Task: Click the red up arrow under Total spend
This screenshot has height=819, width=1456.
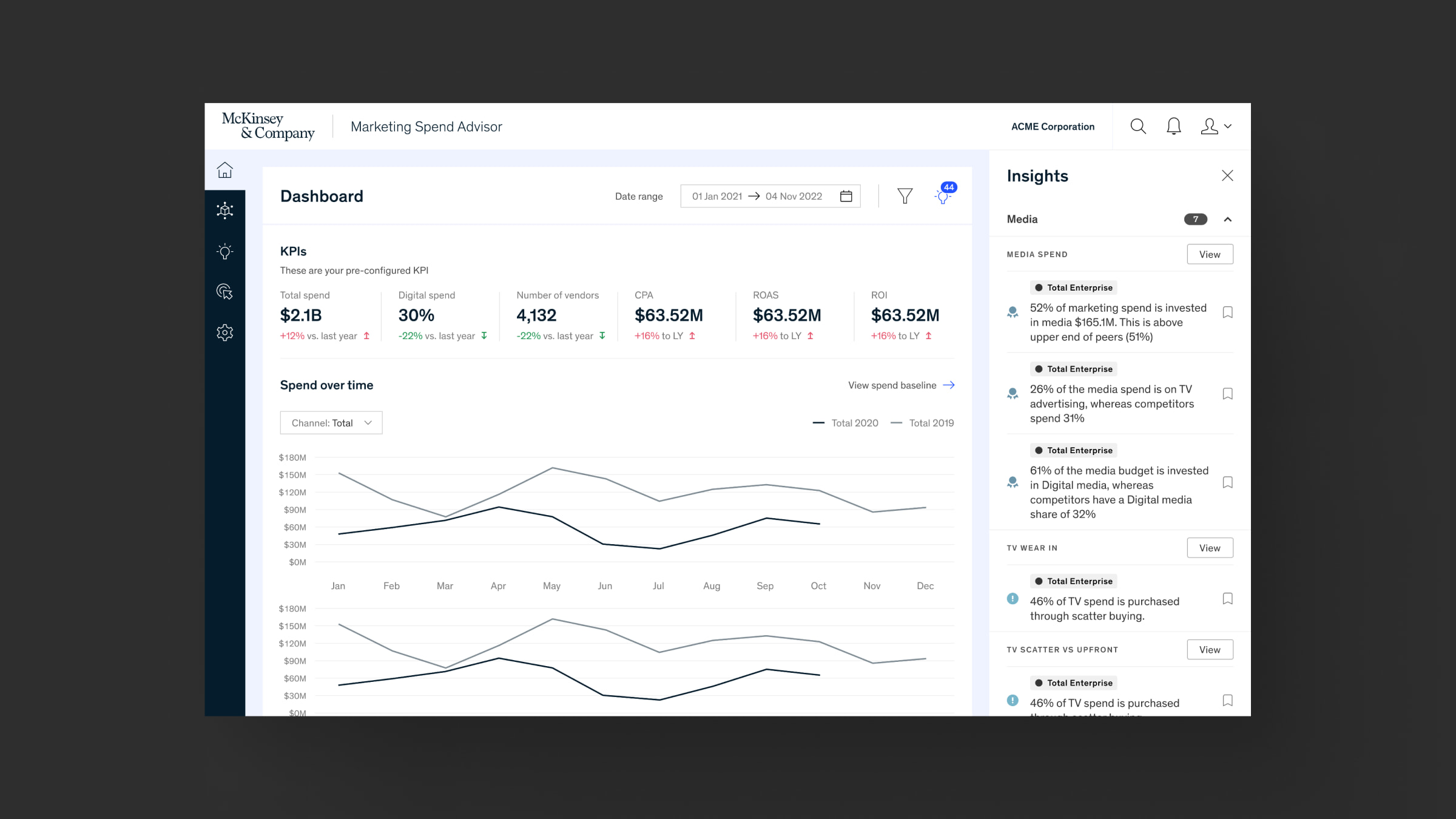Action: click(x=366, y=335)
